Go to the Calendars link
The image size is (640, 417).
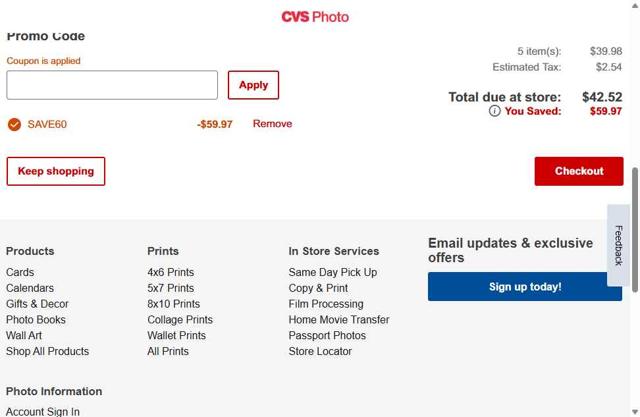[x=30, y=288]
